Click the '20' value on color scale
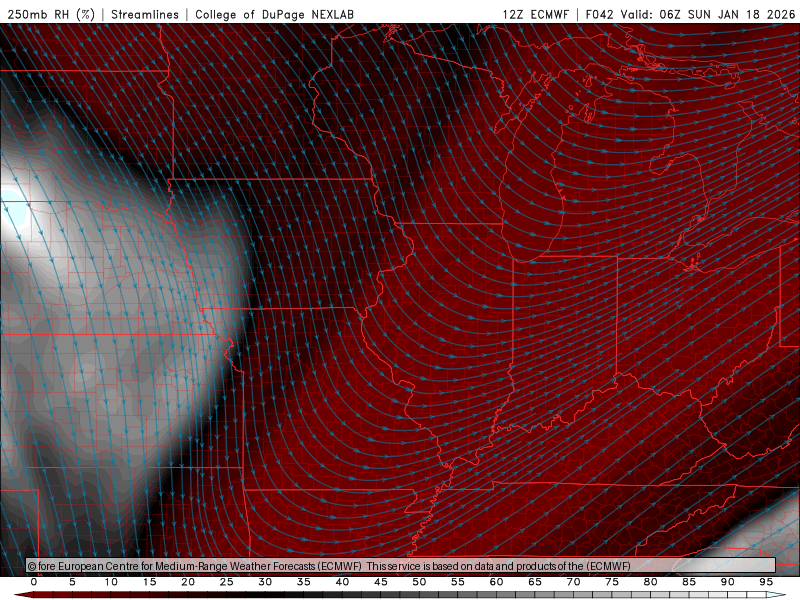 pyautogui.click(x=188, y=582)
